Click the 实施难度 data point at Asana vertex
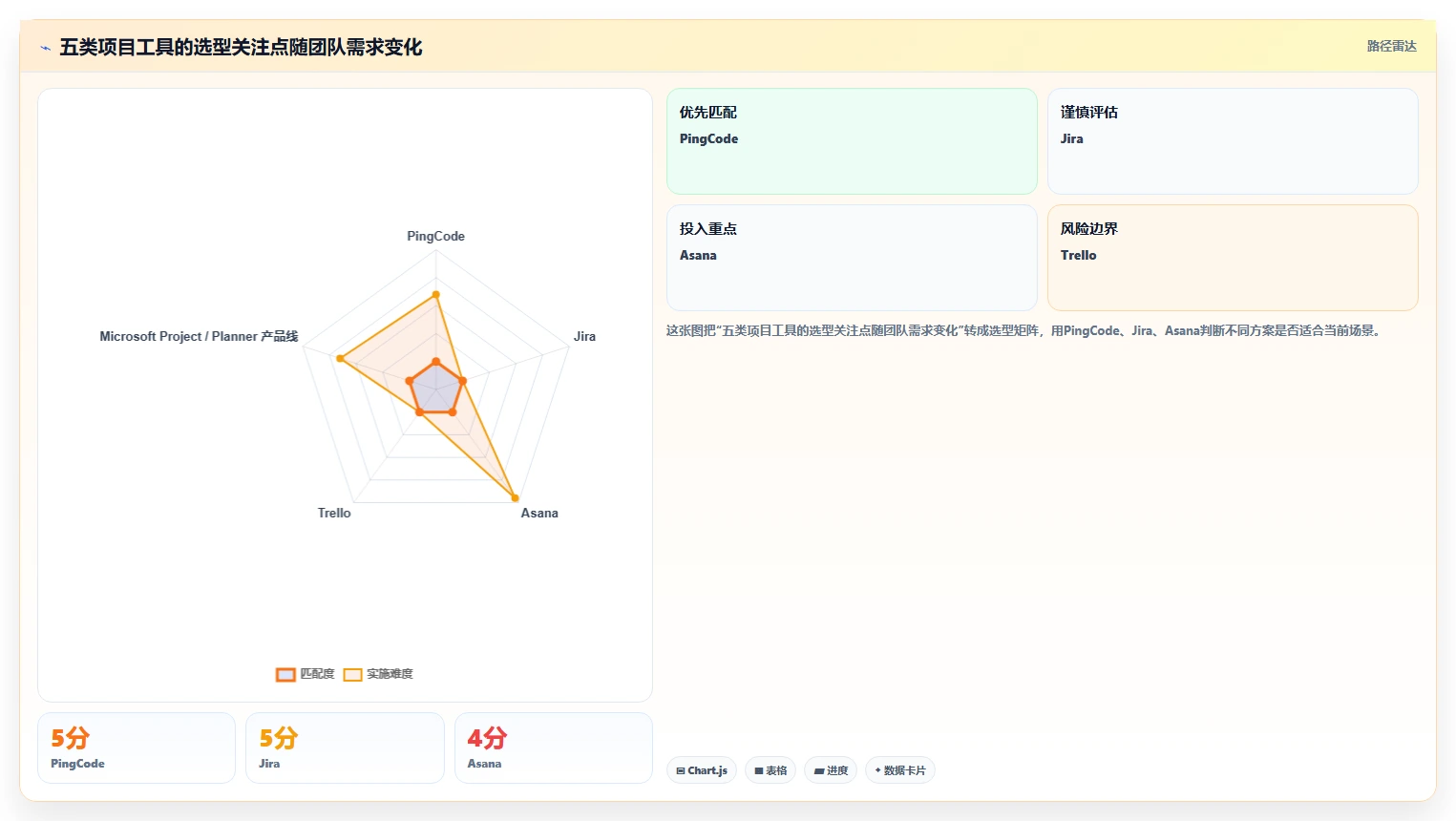The image size is (1456, 821). (x=515, y=497)
